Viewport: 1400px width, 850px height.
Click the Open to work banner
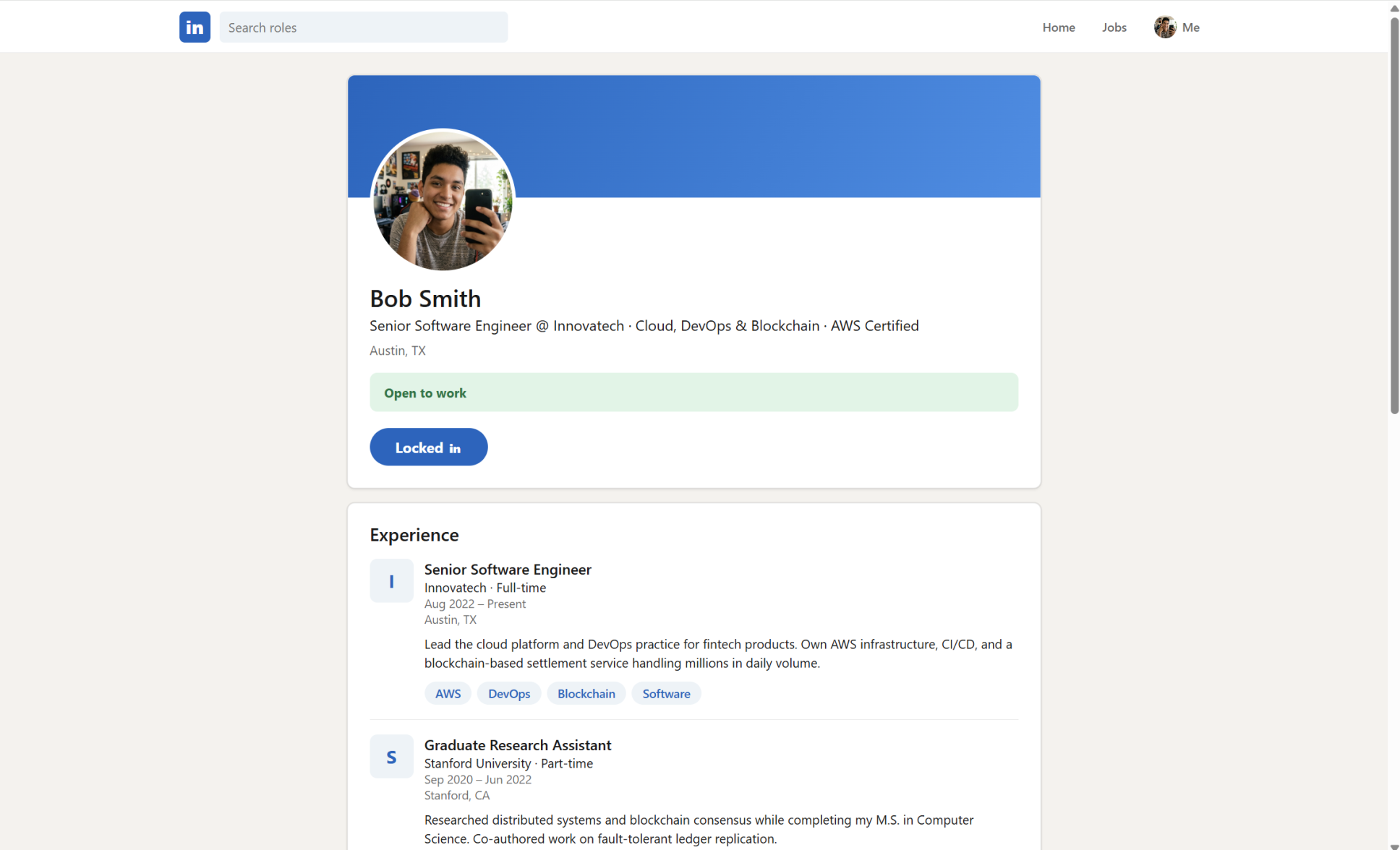(693, 392)
